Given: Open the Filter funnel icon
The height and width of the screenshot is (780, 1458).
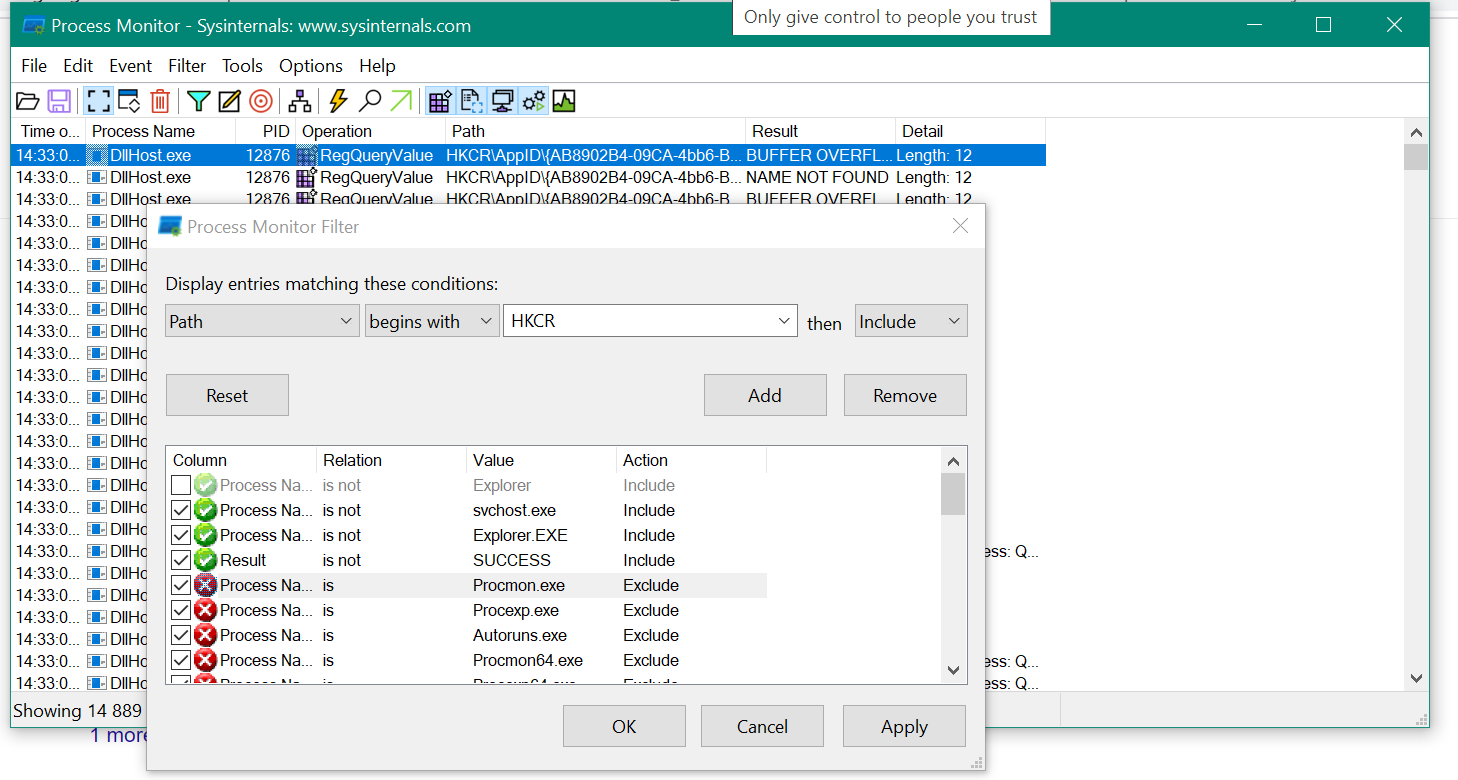Looking at the screenshot, I should 199,101.
